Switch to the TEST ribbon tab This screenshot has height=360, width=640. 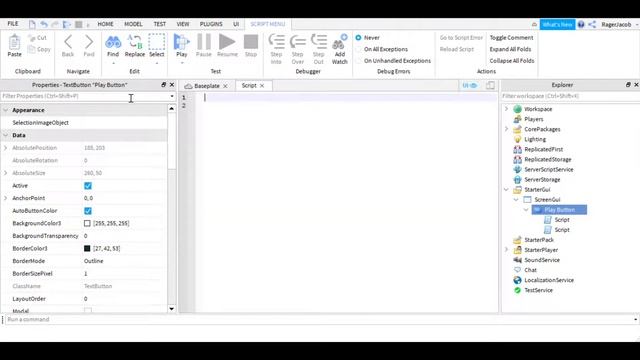click(160, 24)
